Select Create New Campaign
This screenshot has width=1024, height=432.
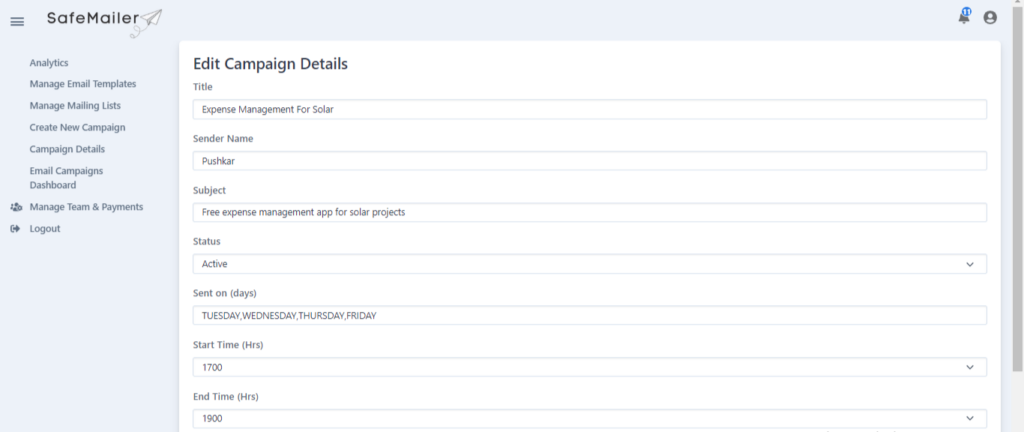point(77,127)
